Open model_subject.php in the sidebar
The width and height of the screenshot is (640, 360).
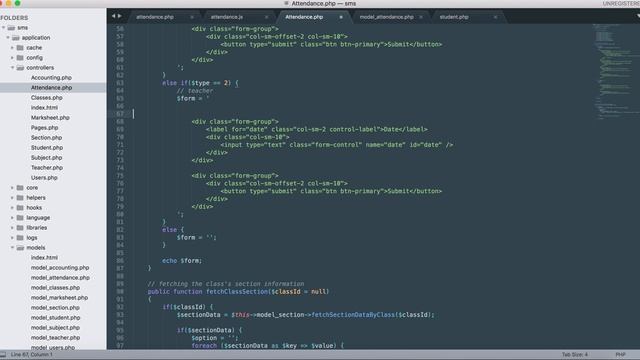tap(55, 328)
